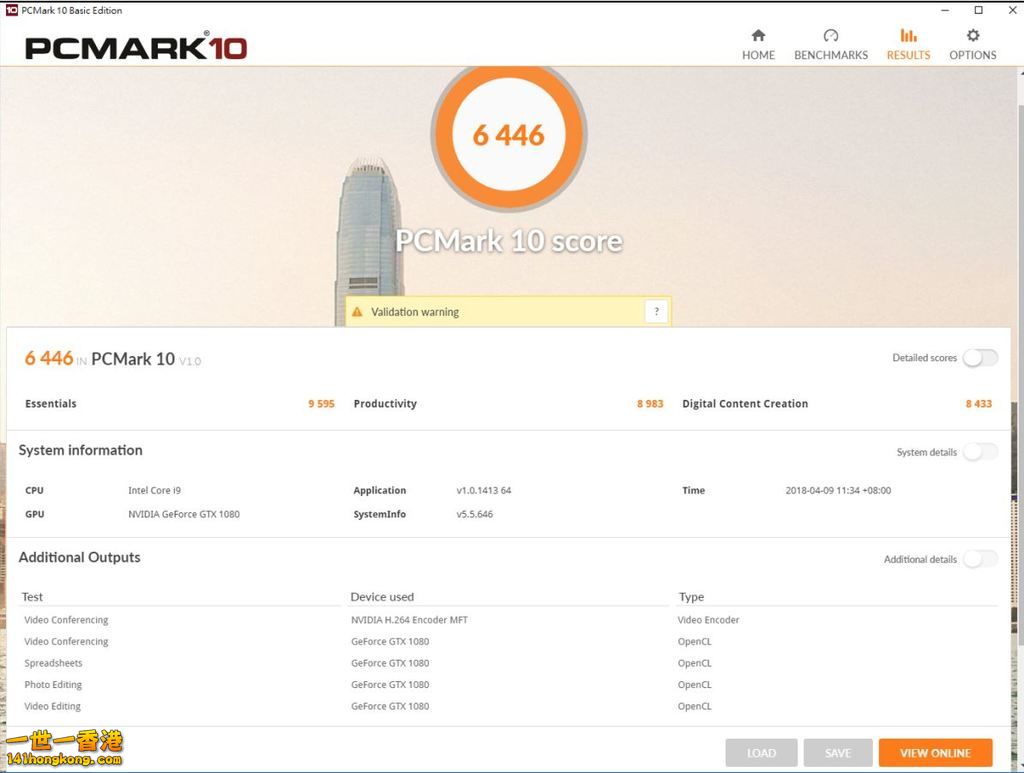This screenshot has width=1024, height=773.
Task: Click the Test column header
Action: [x=32, y=597]
